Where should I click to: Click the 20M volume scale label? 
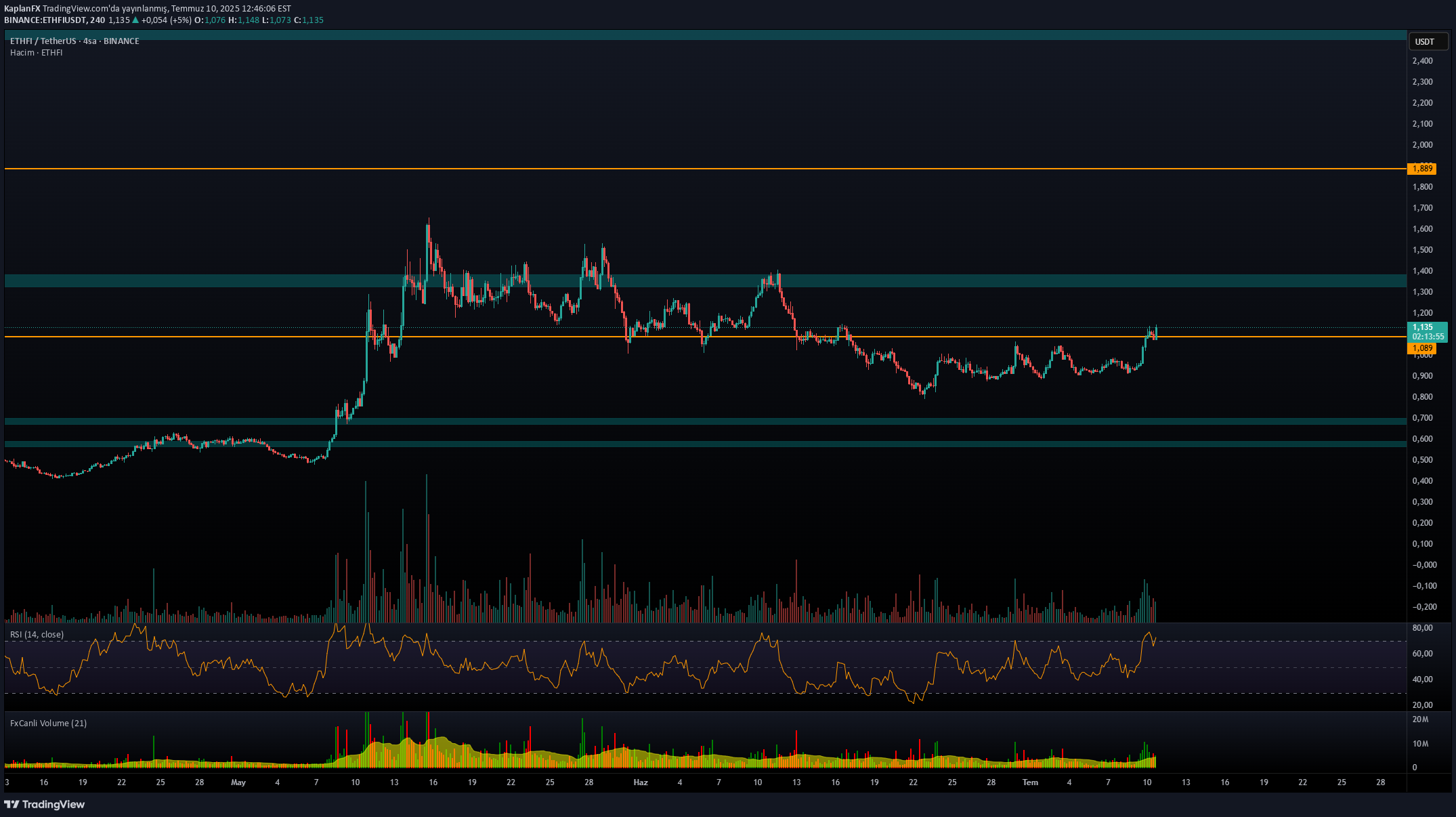(x=1420, y=719)
